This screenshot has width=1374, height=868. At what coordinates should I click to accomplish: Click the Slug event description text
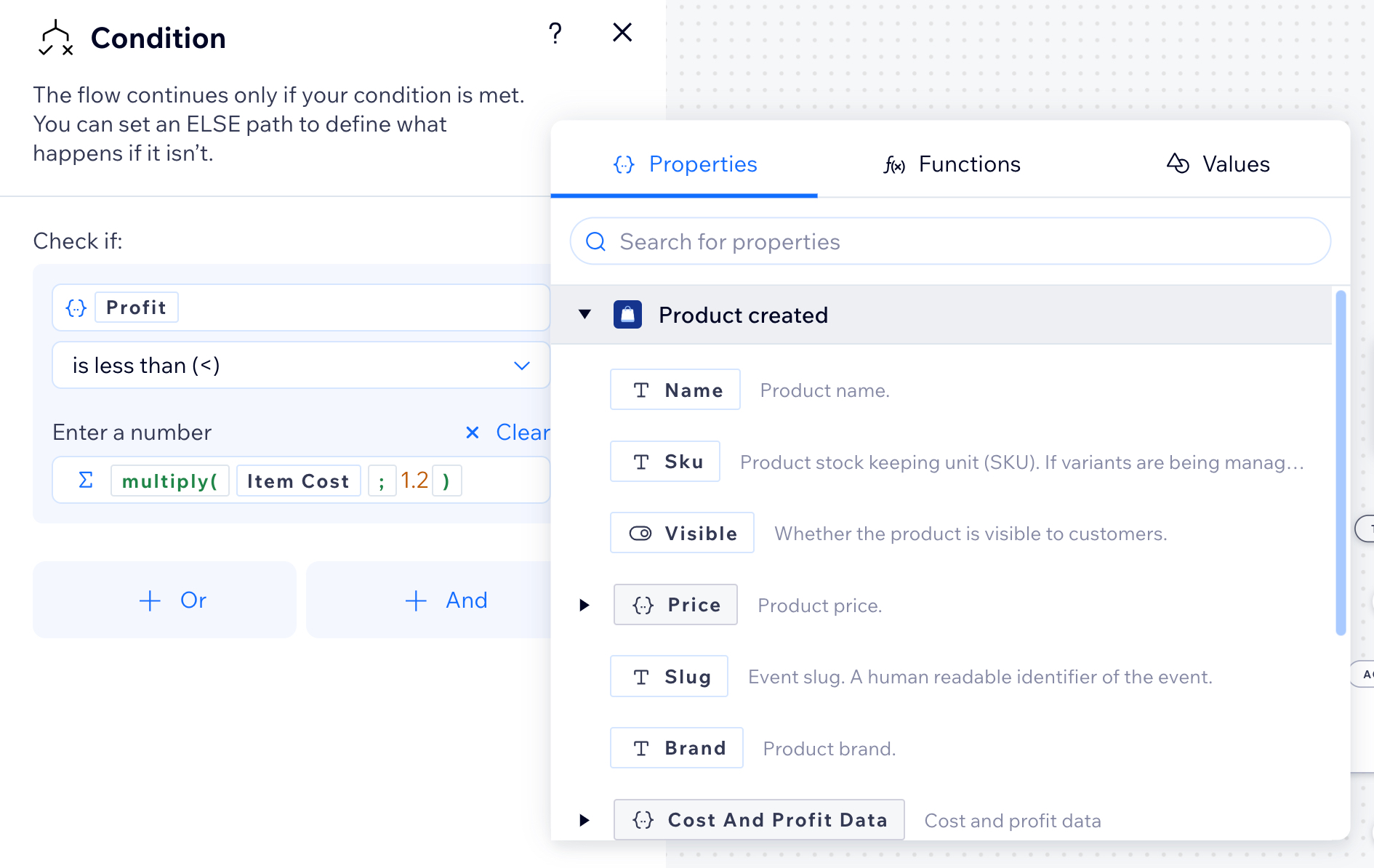[x=980, y=677]
